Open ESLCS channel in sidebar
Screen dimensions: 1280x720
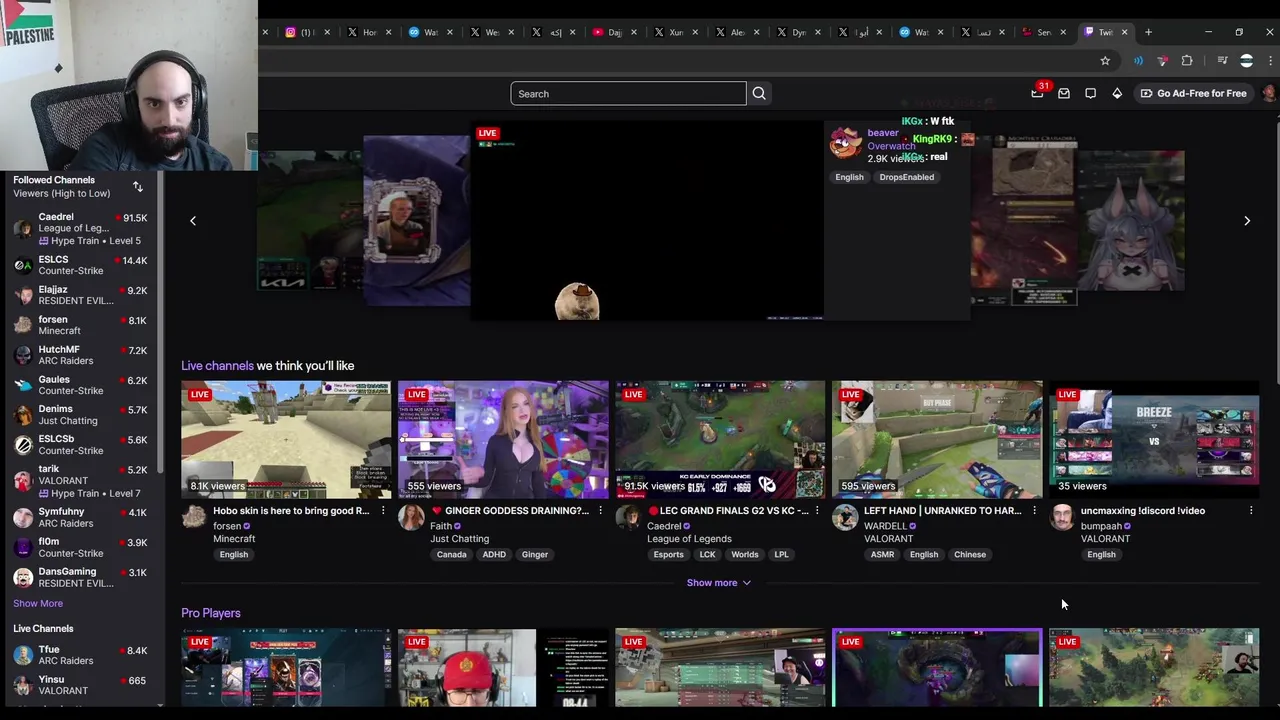[x=81, y=265]
